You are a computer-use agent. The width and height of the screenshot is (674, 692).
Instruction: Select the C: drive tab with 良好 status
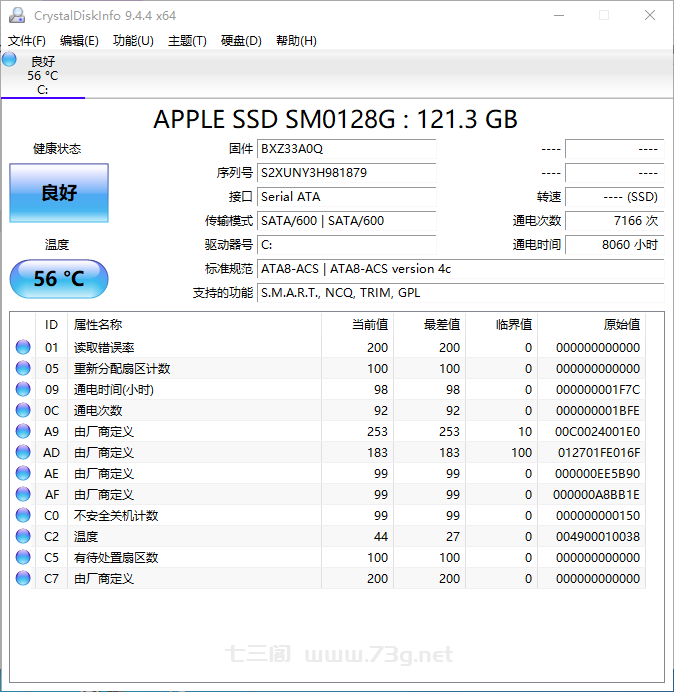(43, 75)
